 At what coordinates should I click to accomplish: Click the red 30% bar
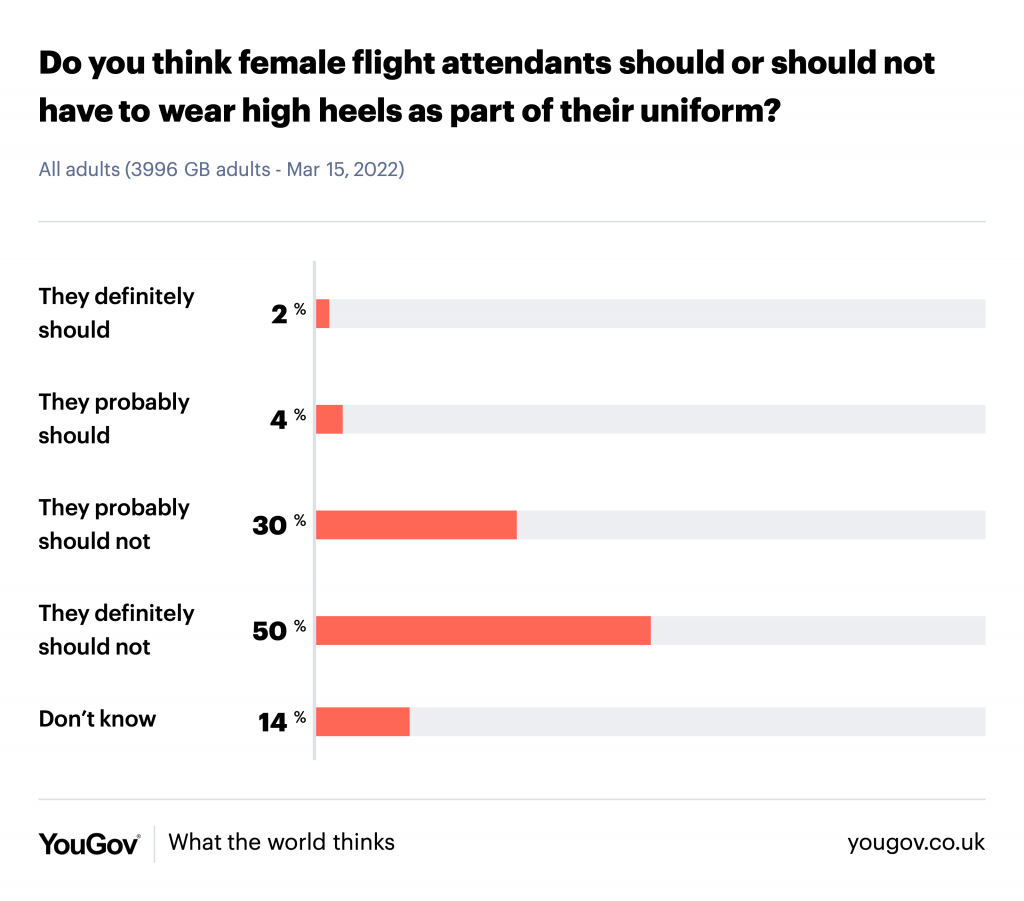pyautogui.click(x=416, y=525)
